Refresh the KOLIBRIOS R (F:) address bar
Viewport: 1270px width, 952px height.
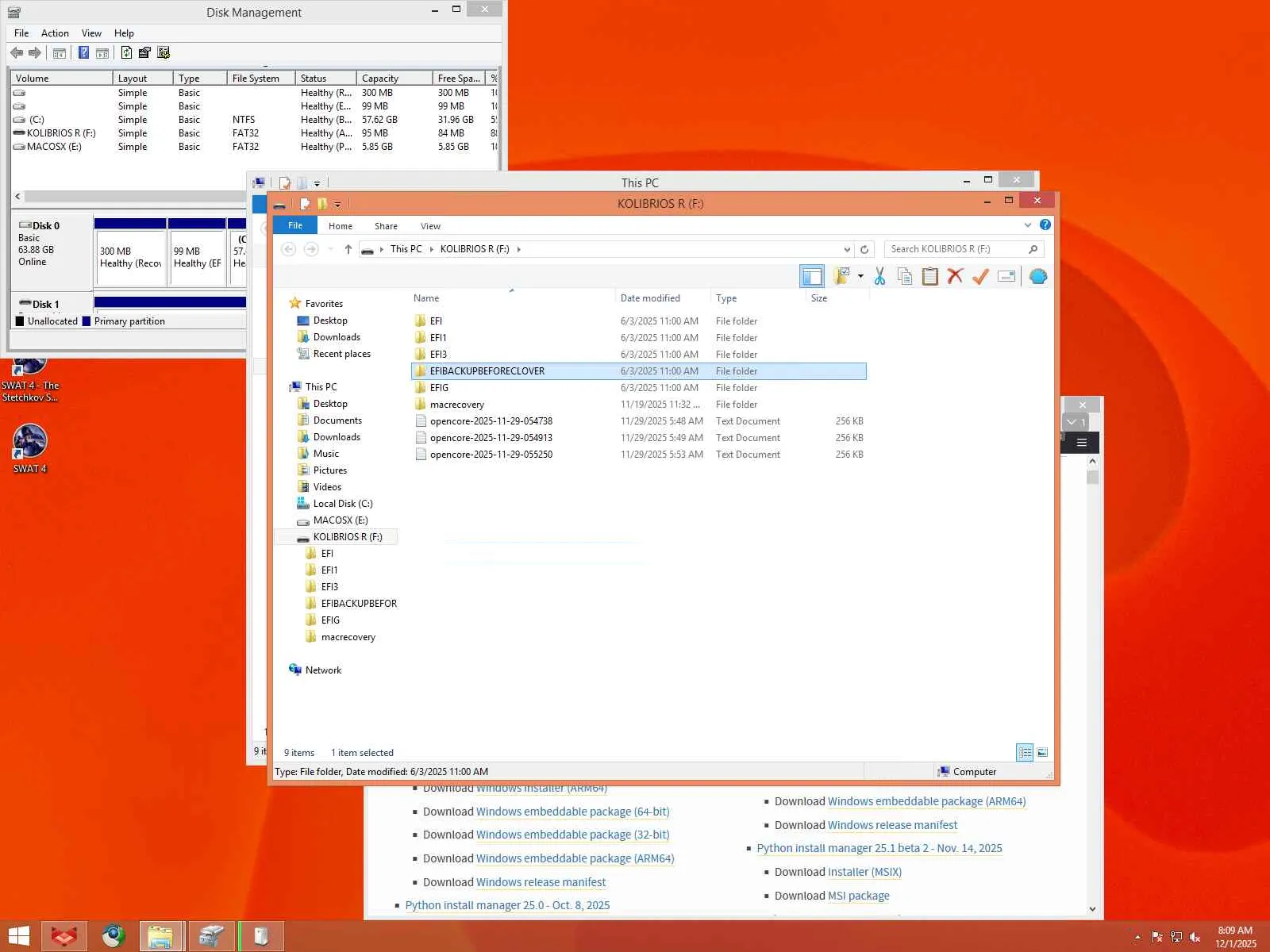pos(864,249)
